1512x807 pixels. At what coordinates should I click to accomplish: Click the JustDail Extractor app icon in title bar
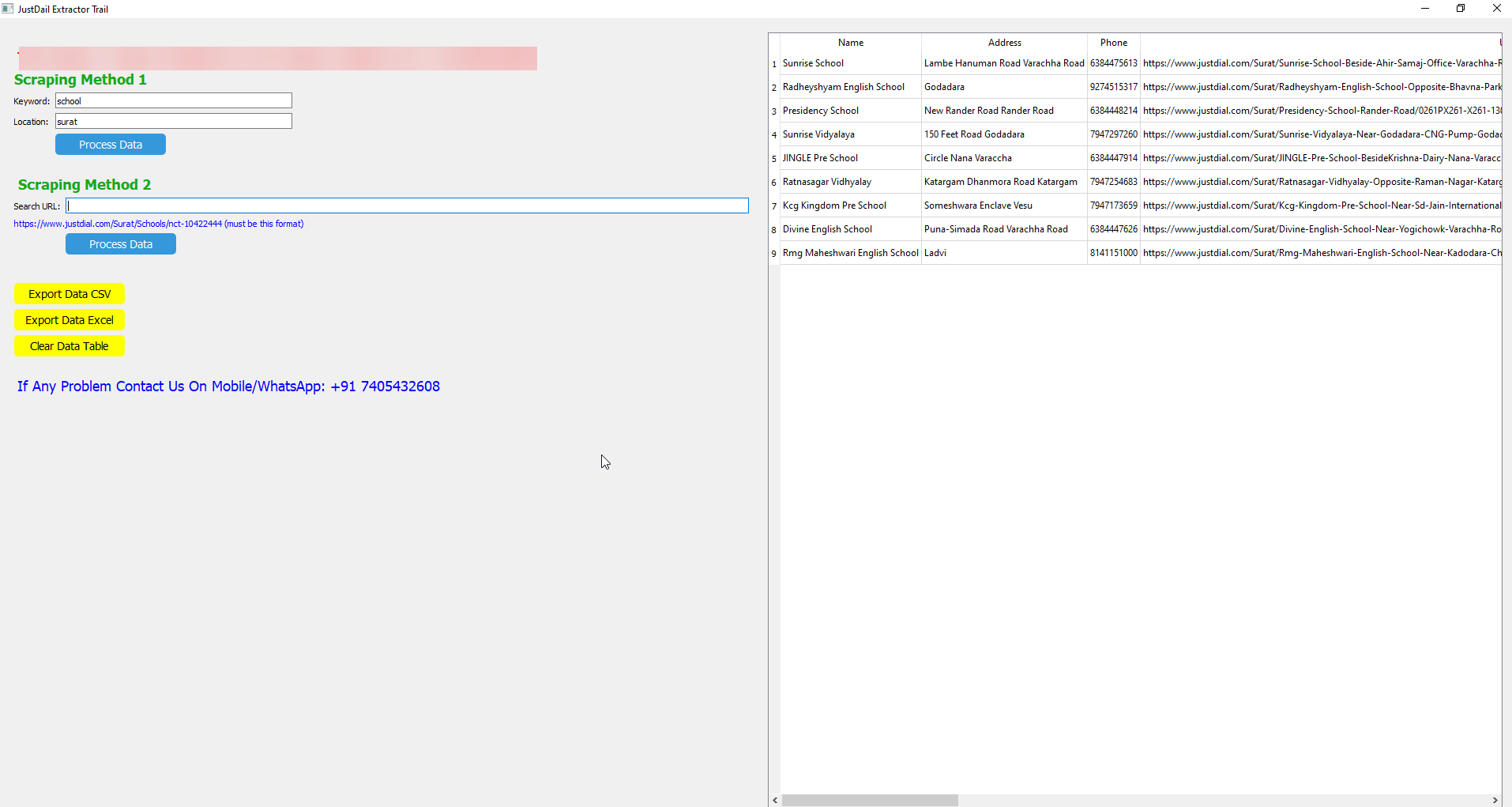(8, 9)
